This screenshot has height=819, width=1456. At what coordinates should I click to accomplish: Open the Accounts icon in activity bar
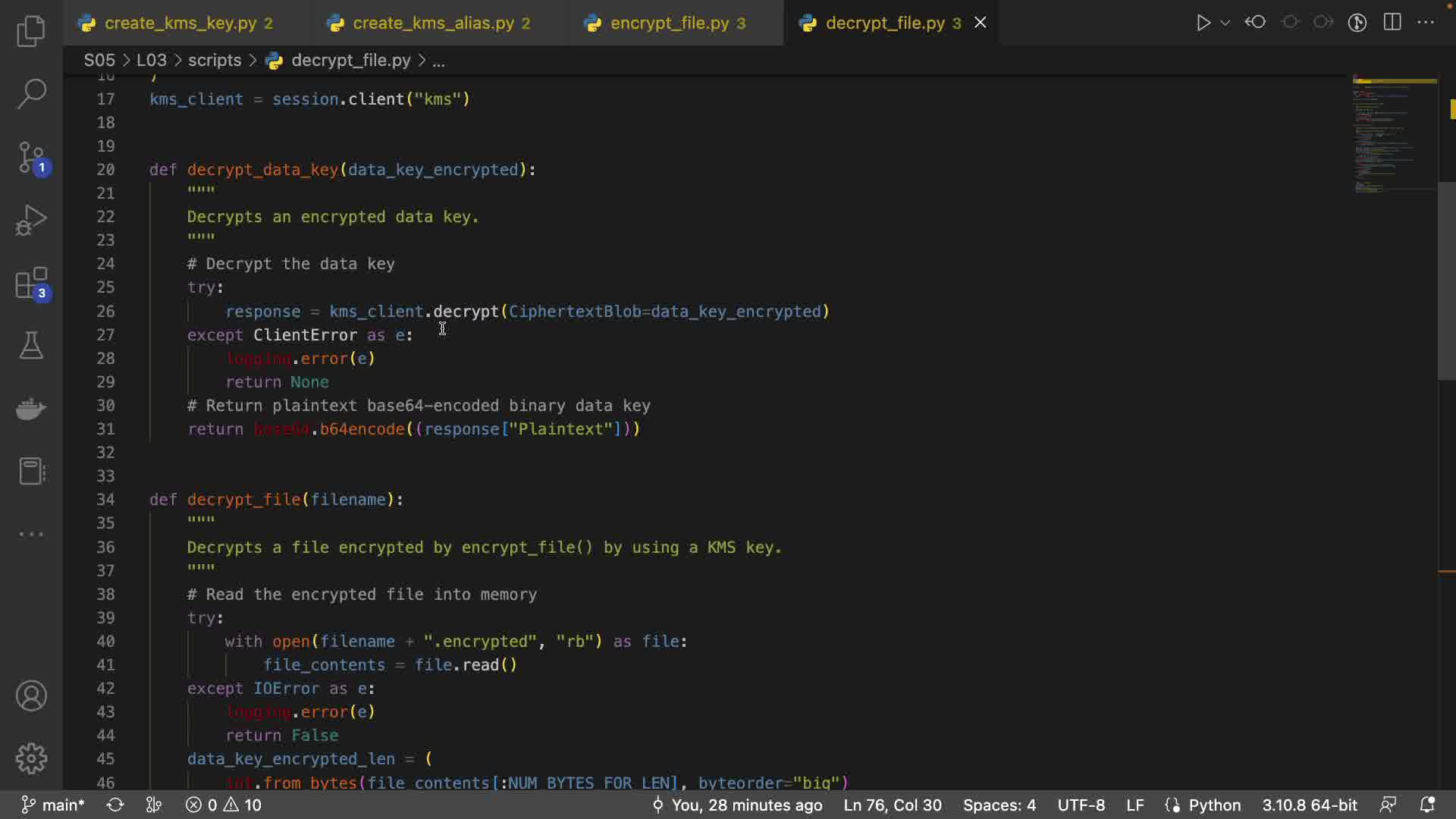tap(31, 696)
